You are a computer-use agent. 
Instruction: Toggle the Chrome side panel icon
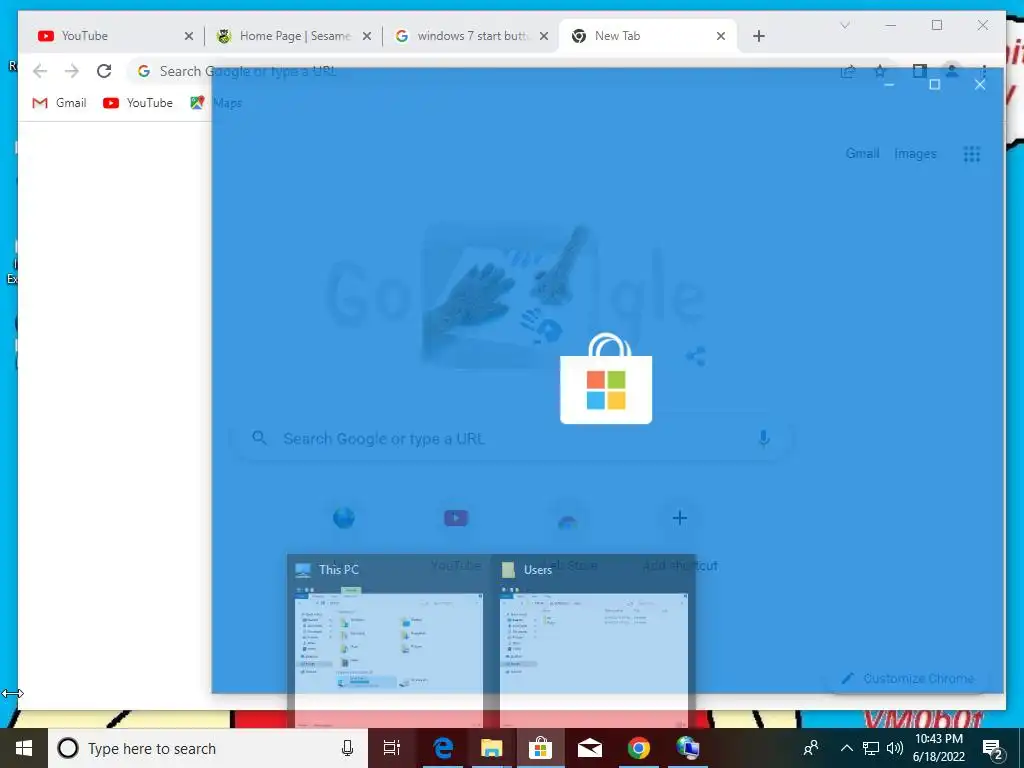[x=920, y=71]
